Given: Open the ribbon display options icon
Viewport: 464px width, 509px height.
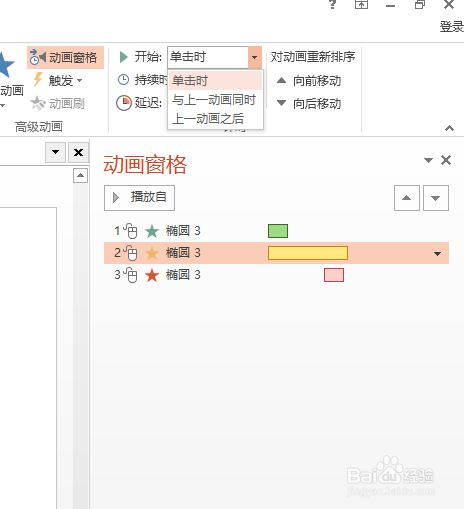Looking at the screenshot, I should click(361, 5).
